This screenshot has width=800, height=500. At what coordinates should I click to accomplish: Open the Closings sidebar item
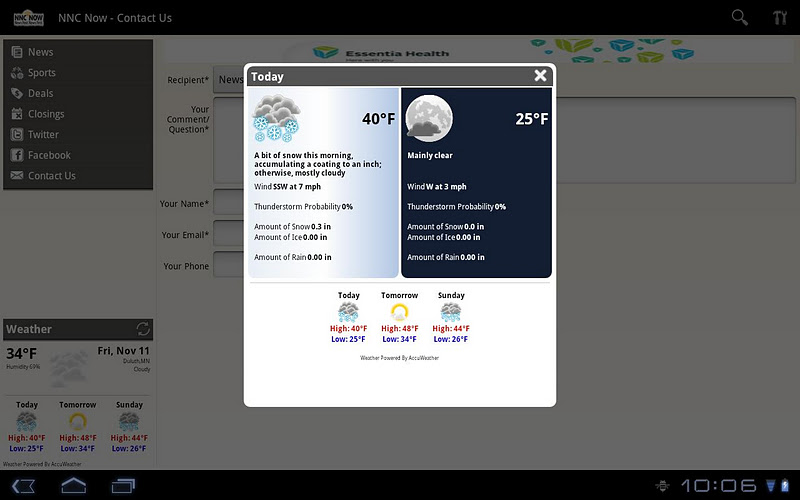point(78,114)
